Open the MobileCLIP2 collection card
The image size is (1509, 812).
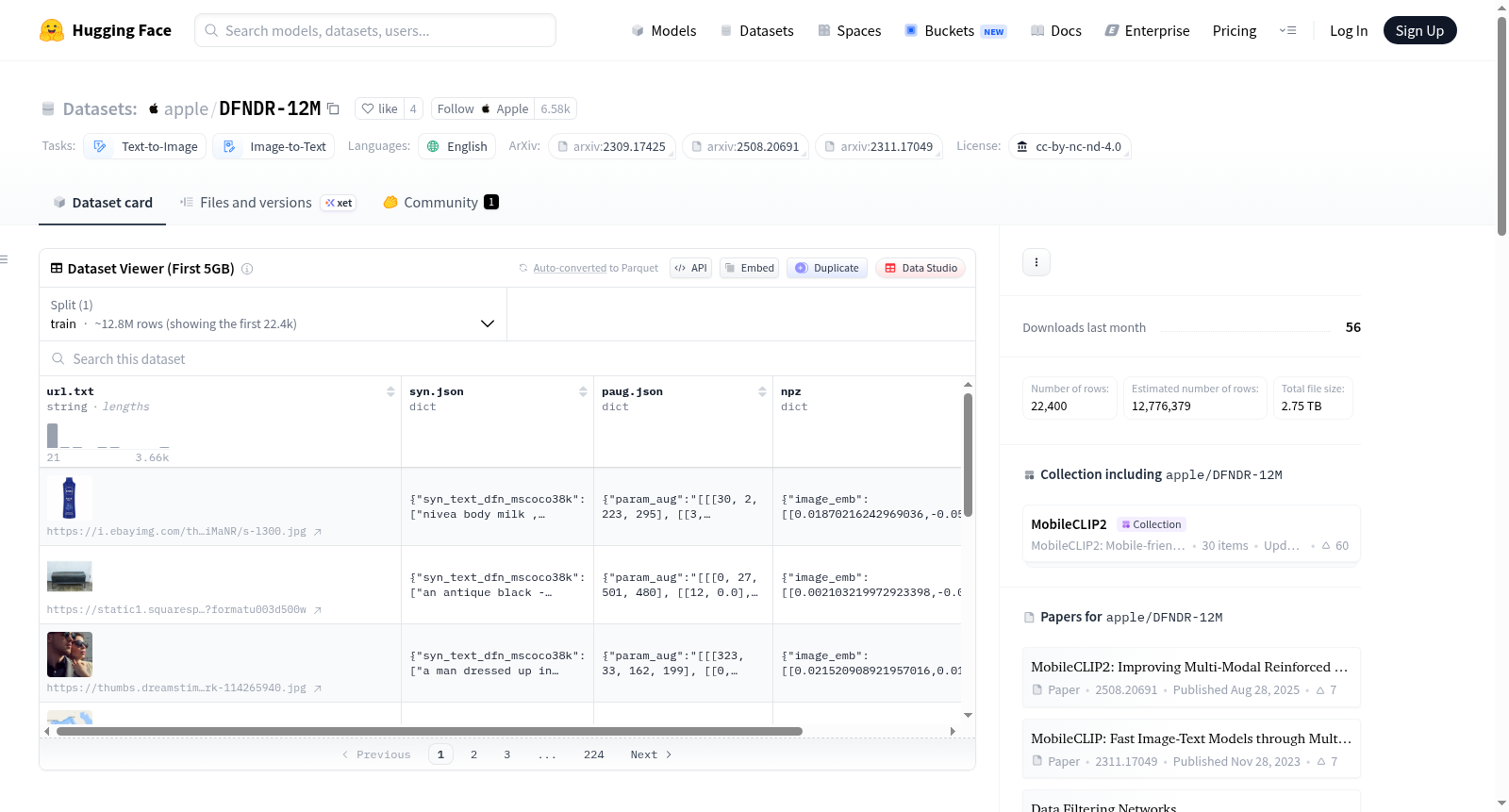pos(1191,534)
